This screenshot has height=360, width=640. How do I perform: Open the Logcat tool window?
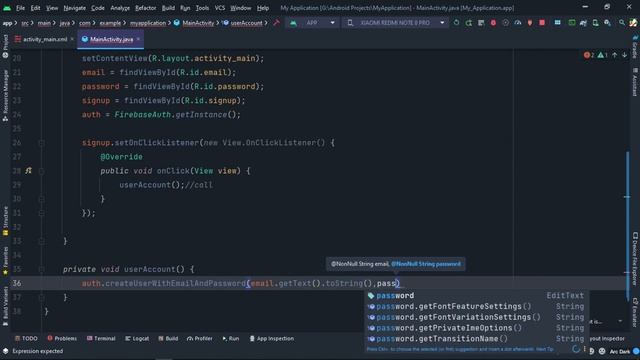point(137,338)
